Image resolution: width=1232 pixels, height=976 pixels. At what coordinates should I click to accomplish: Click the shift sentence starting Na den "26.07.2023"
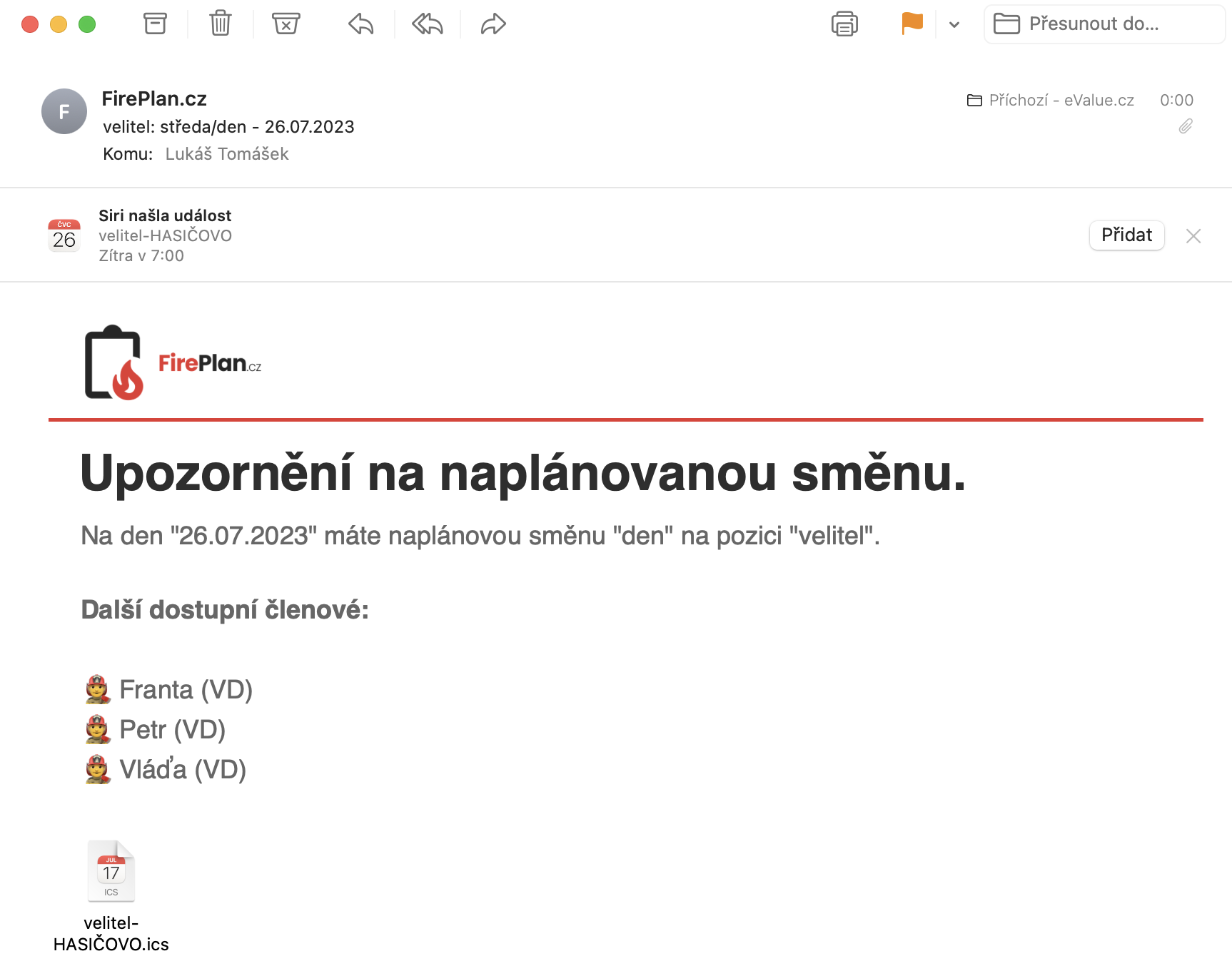(480, 536)
